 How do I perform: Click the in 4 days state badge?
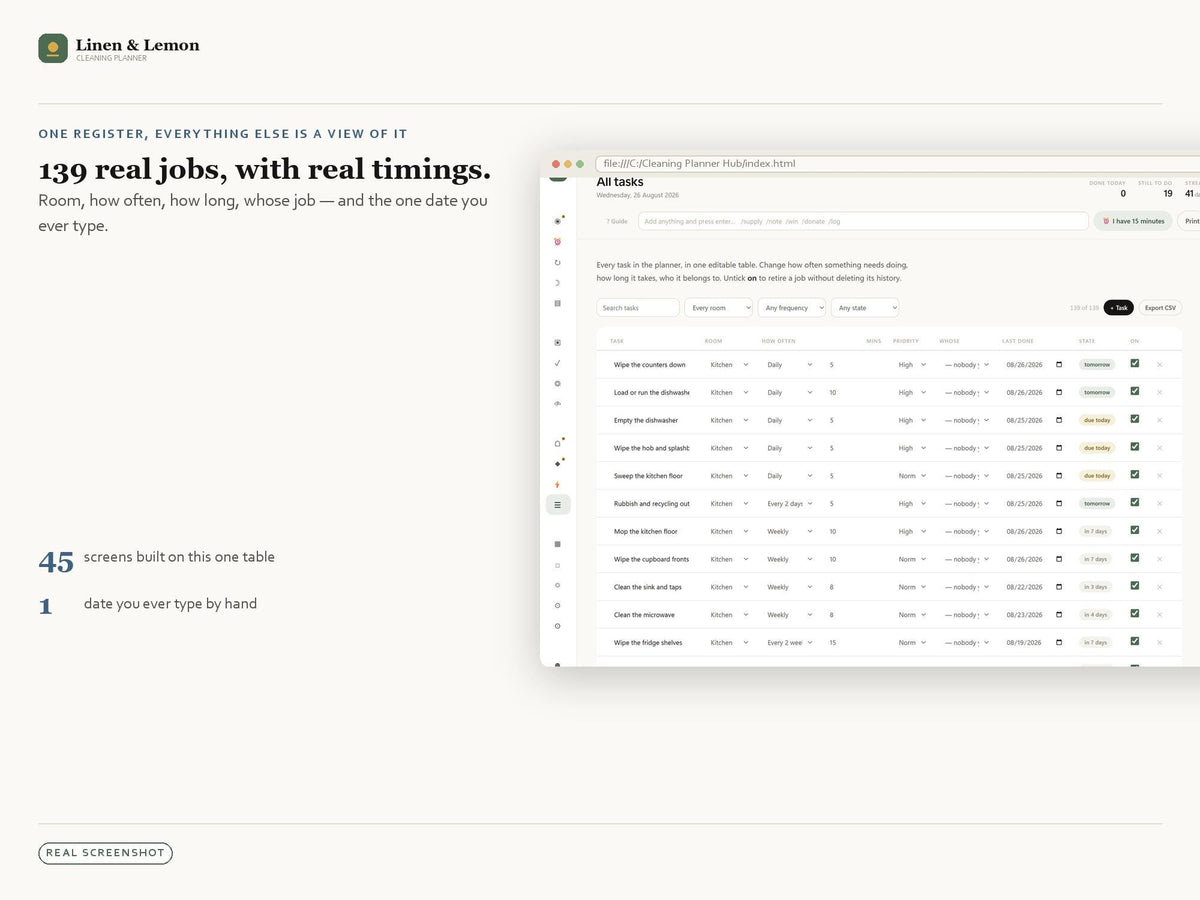tap(1096, 615)
